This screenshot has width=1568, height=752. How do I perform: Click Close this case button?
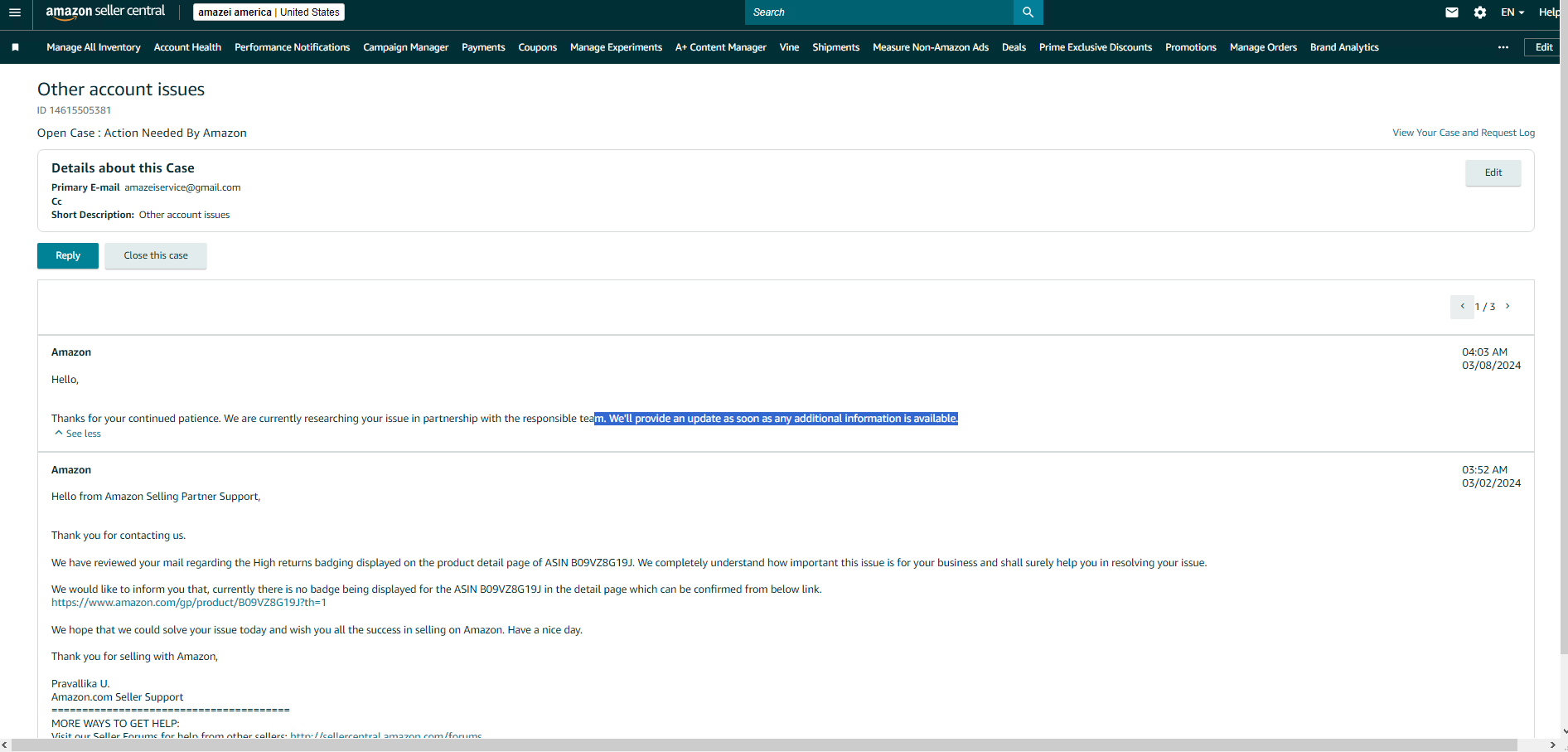point(156,255)
